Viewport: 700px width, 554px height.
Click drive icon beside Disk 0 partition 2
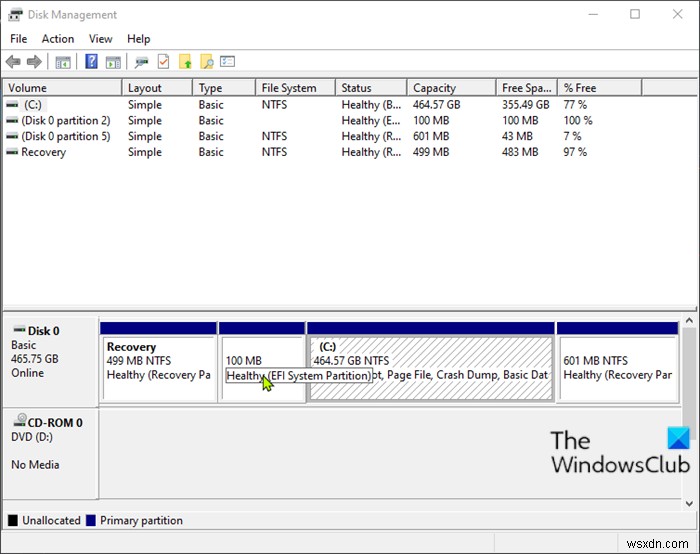[12, 121]
